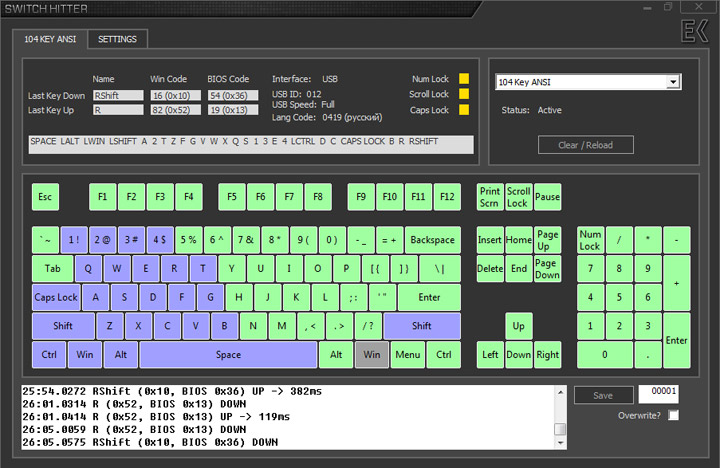The width and height of the screenshot is (720, 468).
Task: Click the numpad 5 key
Action: (x=619, y=298)
